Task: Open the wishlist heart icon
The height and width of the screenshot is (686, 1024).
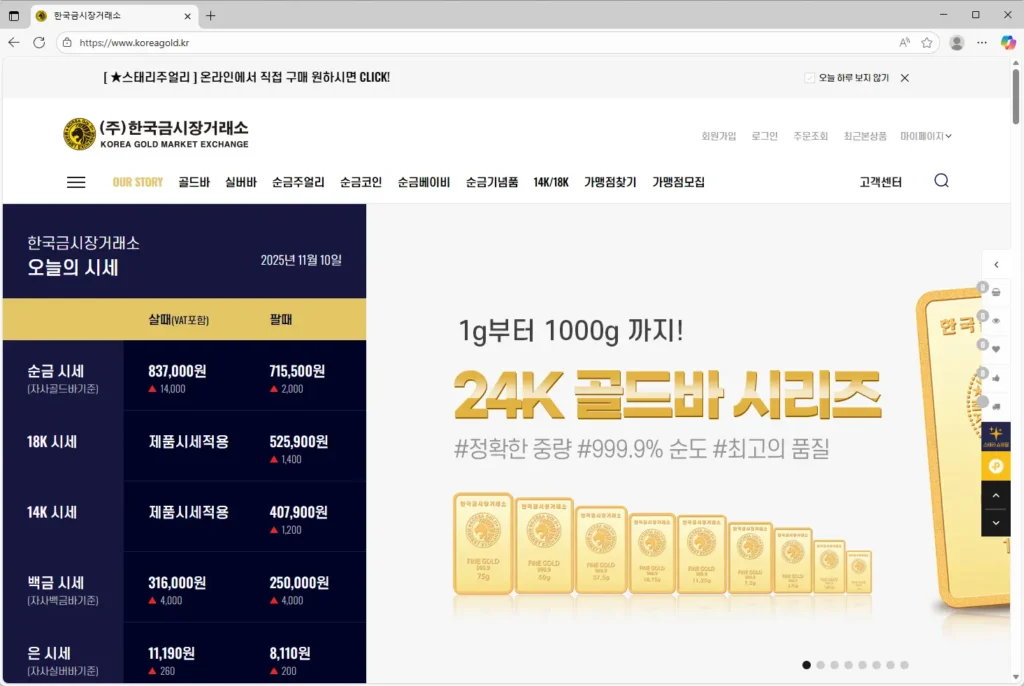Action: pos(995,348)
